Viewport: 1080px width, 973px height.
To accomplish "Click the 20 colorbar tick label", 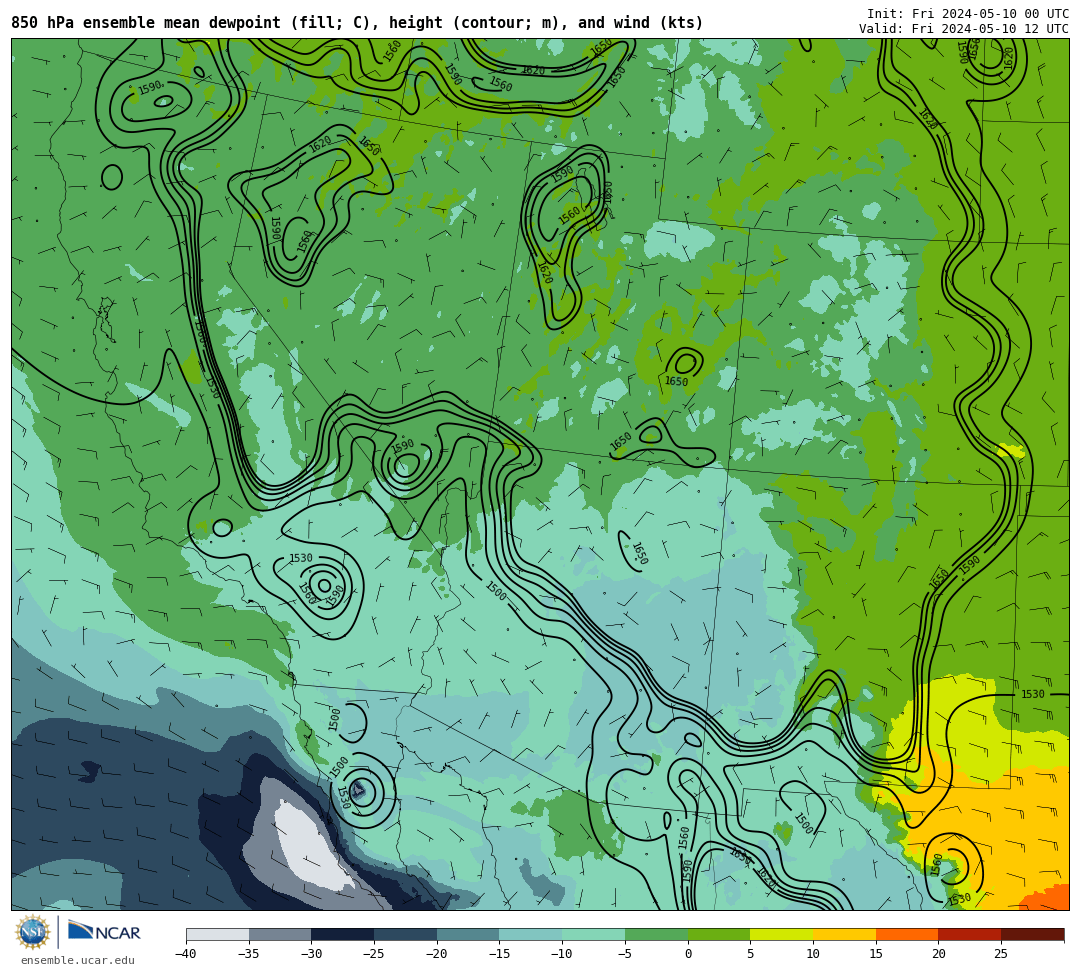I will [938, 954].
